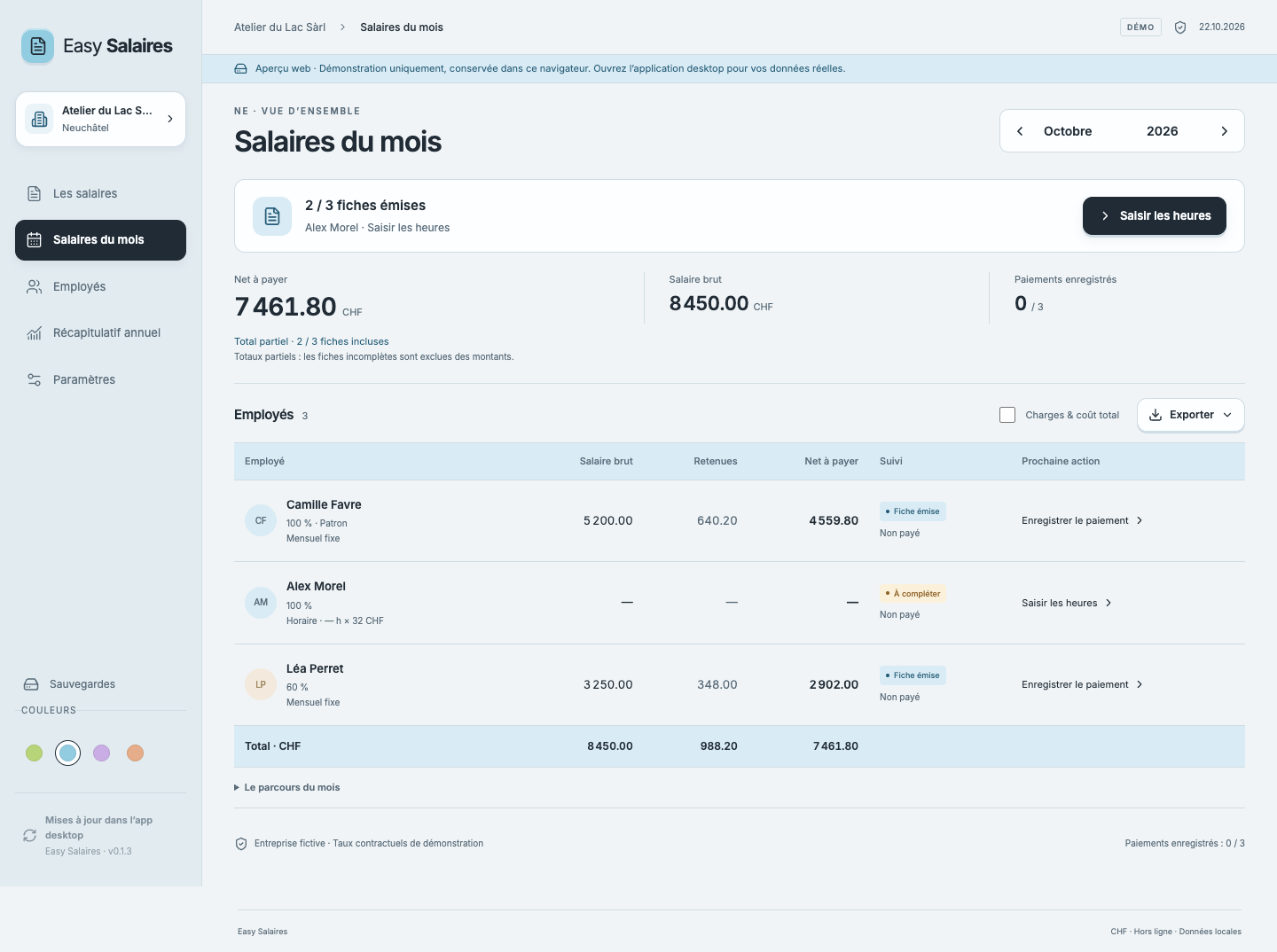The height and width of the screenshot is (952, 1277).
Task: Open the Atelier du Lac company switcher
Action: (100, 119)
